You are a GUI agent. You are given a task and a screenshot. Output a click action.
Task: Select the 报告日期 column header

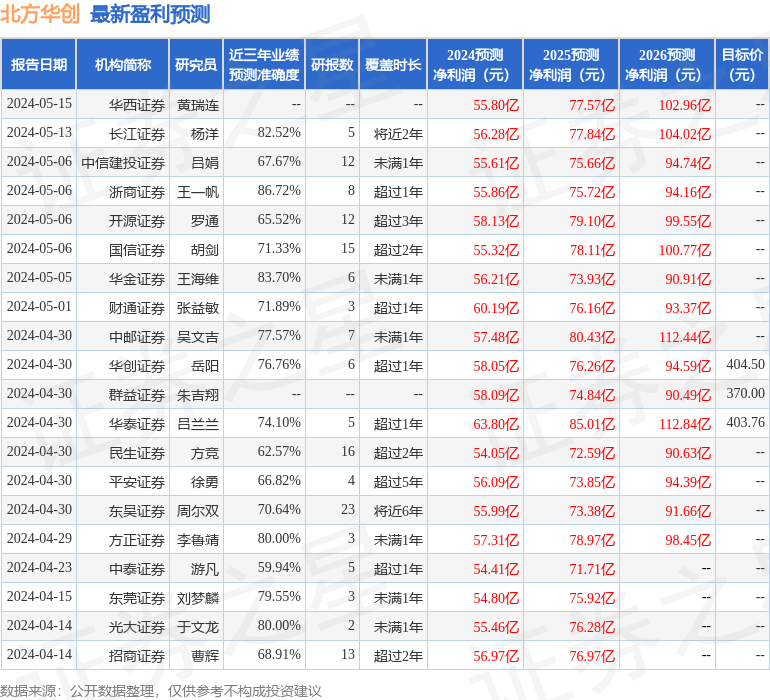point(39,65)
